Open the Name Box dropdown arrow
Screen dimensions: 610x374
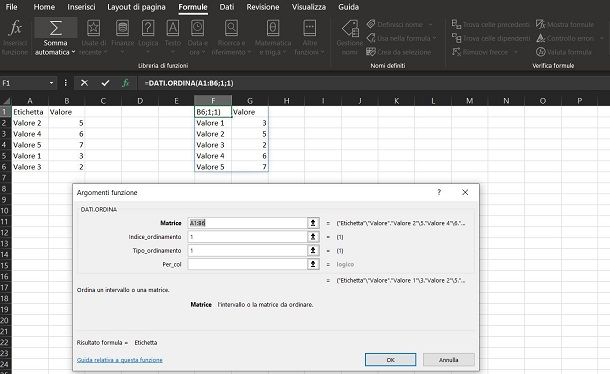(51, 83)
